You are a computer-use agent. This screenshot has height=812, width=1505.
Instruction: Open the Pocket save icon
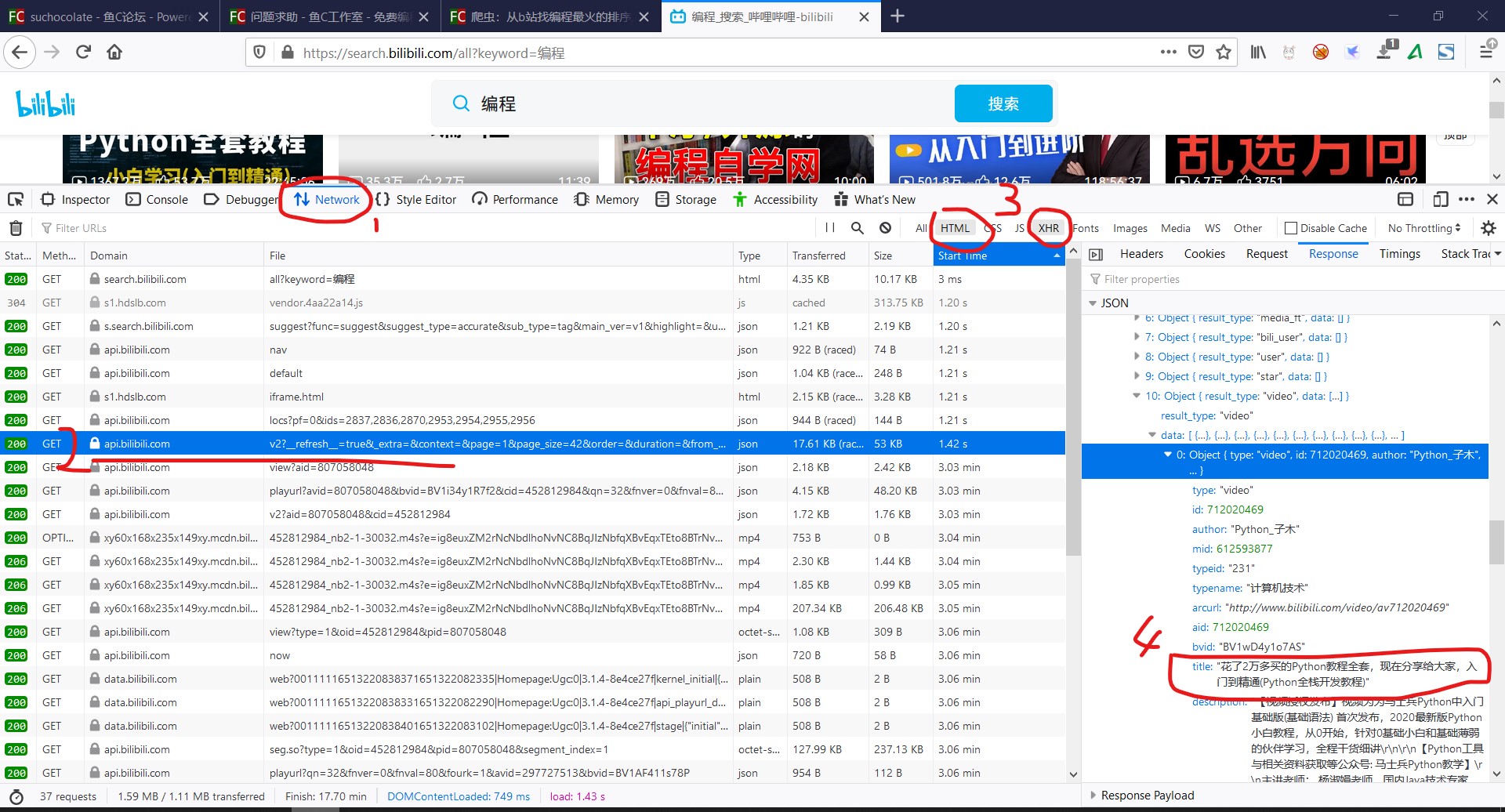click(x=1196, y=53)
